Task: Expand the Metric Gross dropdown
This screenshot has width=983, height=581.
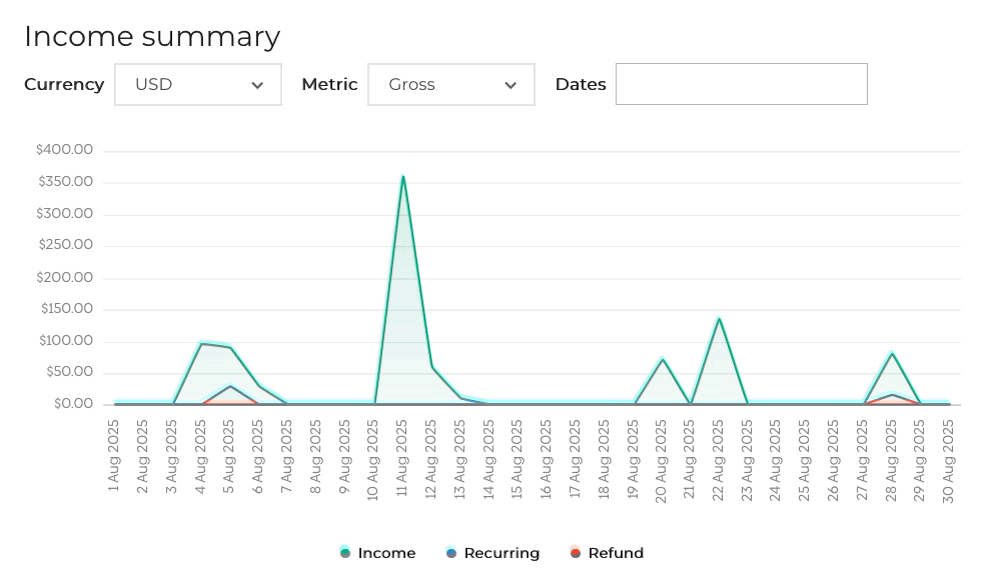Action: pos(450,84)
